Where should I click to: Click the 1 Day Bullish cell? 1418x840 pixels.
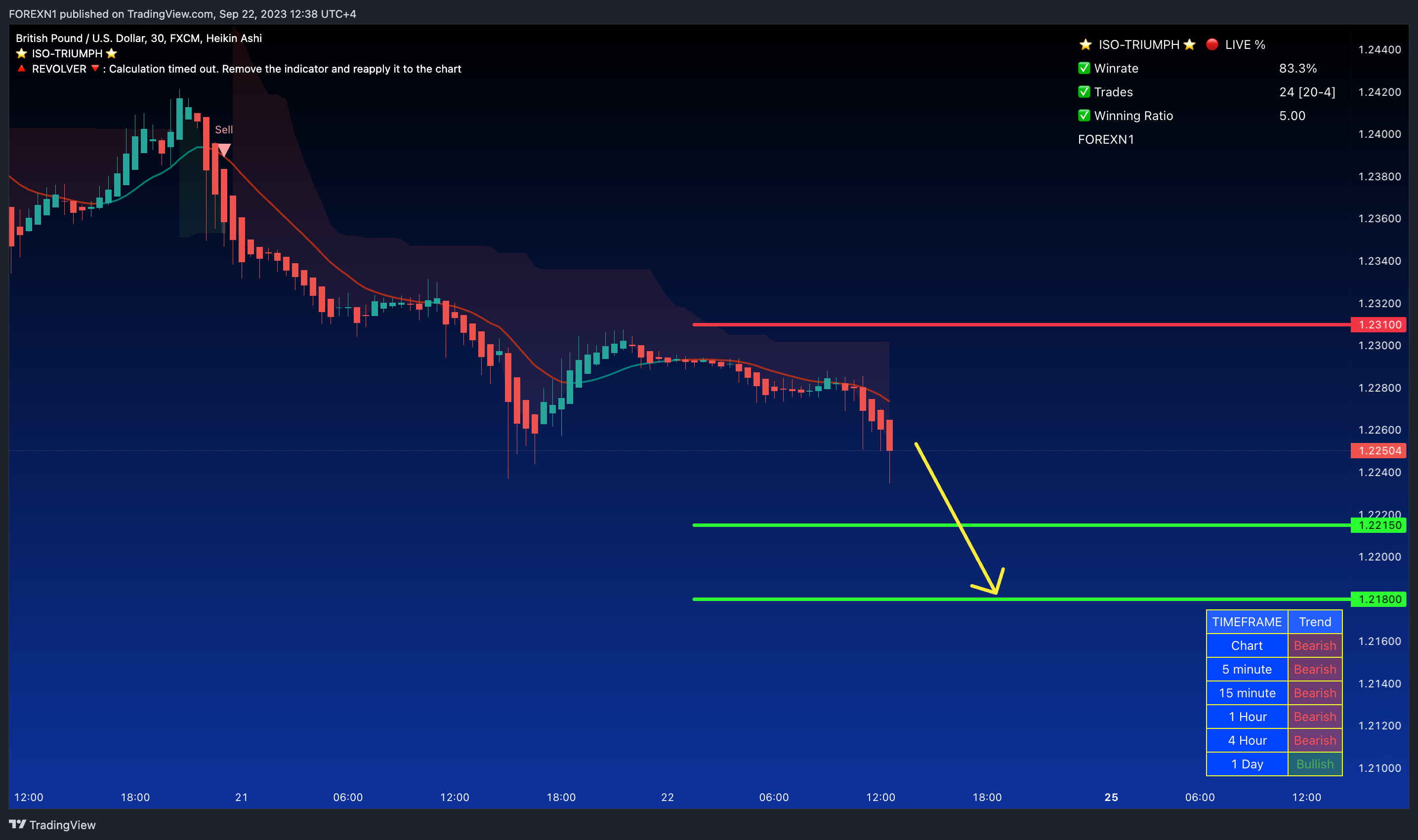pyautogui.click(x=1315, y=764)
